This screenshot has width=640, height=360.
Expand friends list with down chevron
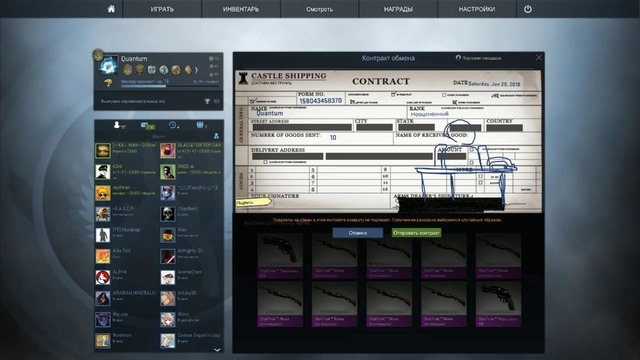pyautogui.click(x=217, y=350)
